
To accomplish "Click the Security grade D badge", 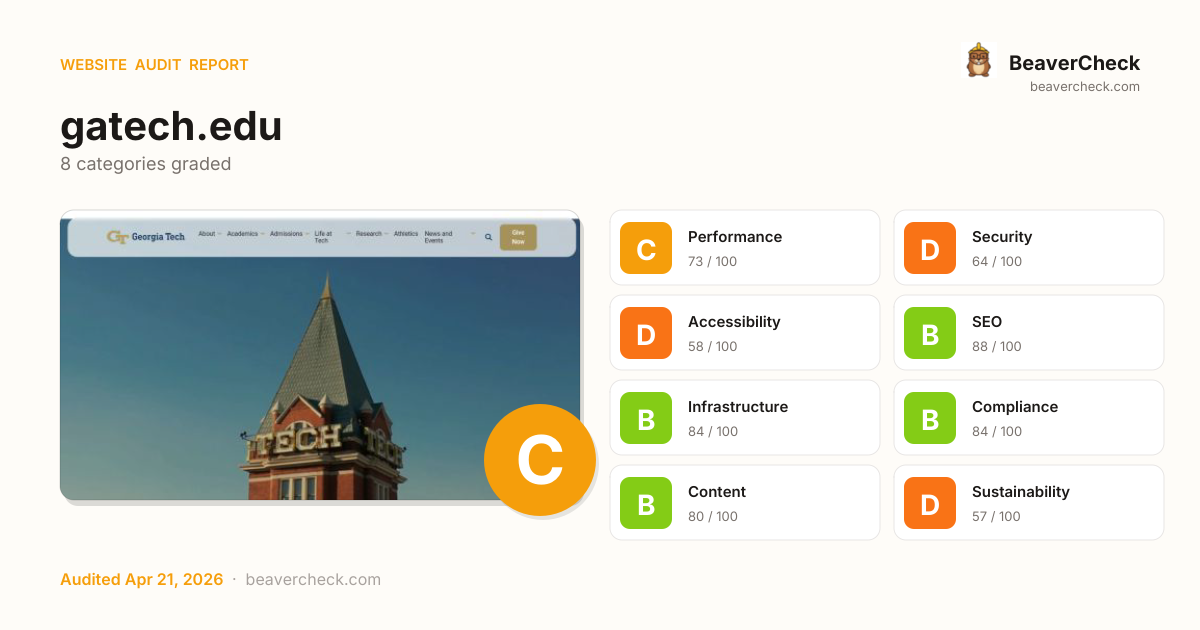I will point(930,248).
